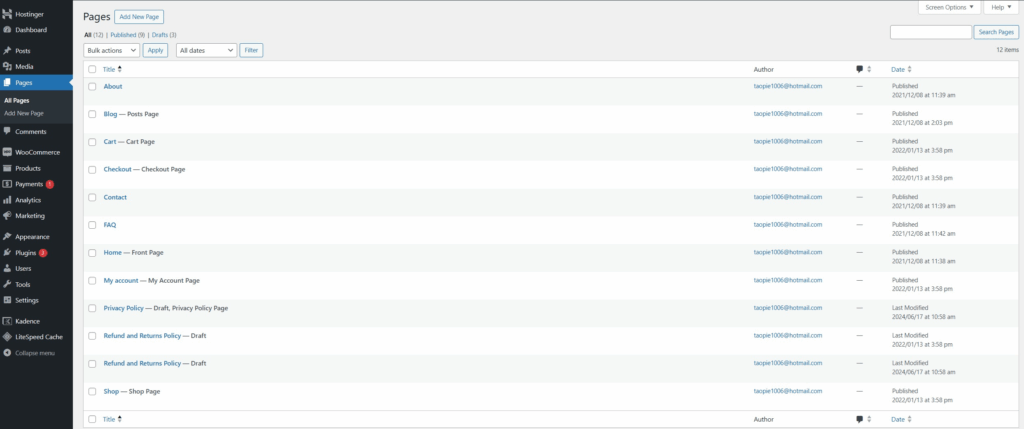Toggle the select-all checkbox in header
The width and height of the screenshot is (1024, 429).
pos(92,69)
